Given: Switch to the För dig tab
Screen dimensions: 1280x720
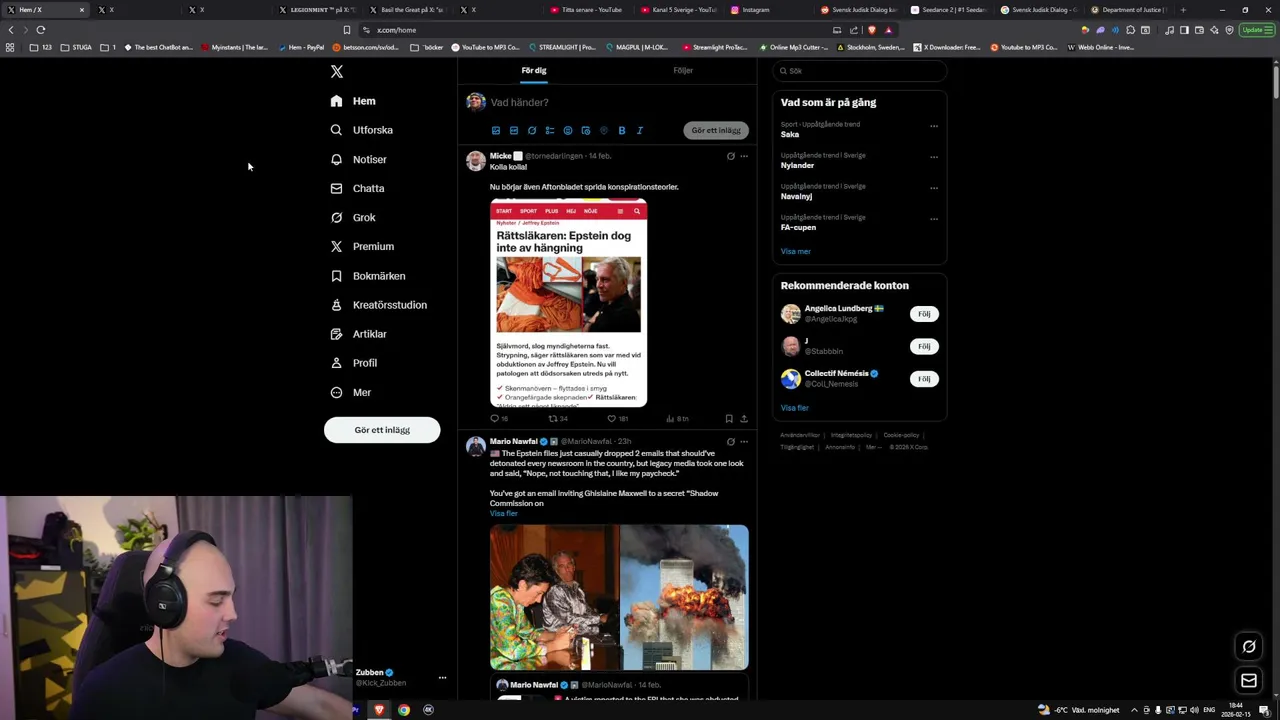Looking at the screenshot, I should (533, 71).
